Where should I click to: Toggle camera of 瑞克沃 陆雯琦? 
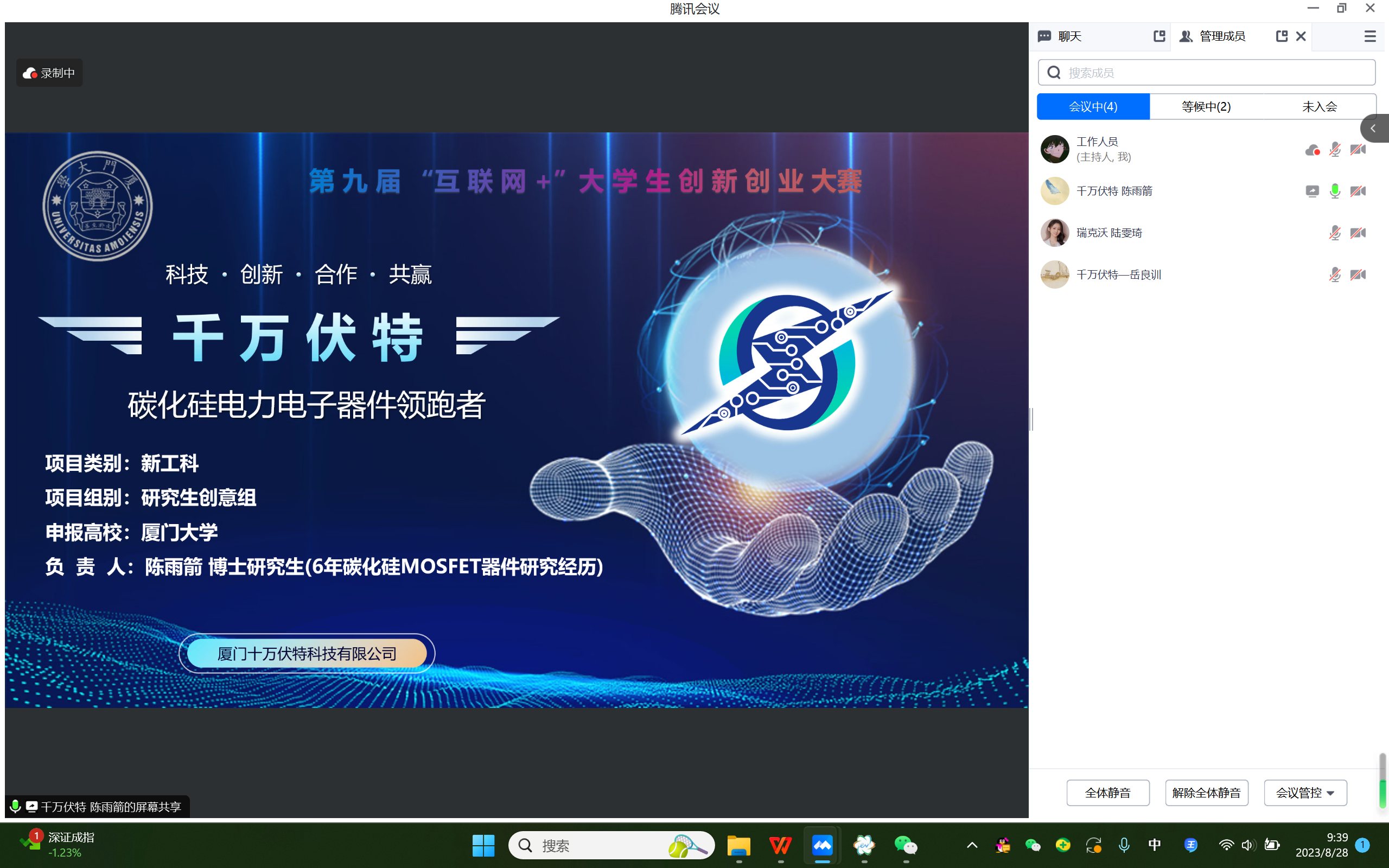click(1358, 233)
